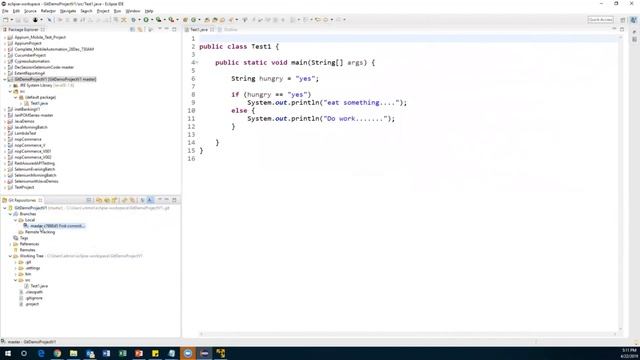The image size is (640, 360).
Task: Open the Refactor menu
Action: 48,11
